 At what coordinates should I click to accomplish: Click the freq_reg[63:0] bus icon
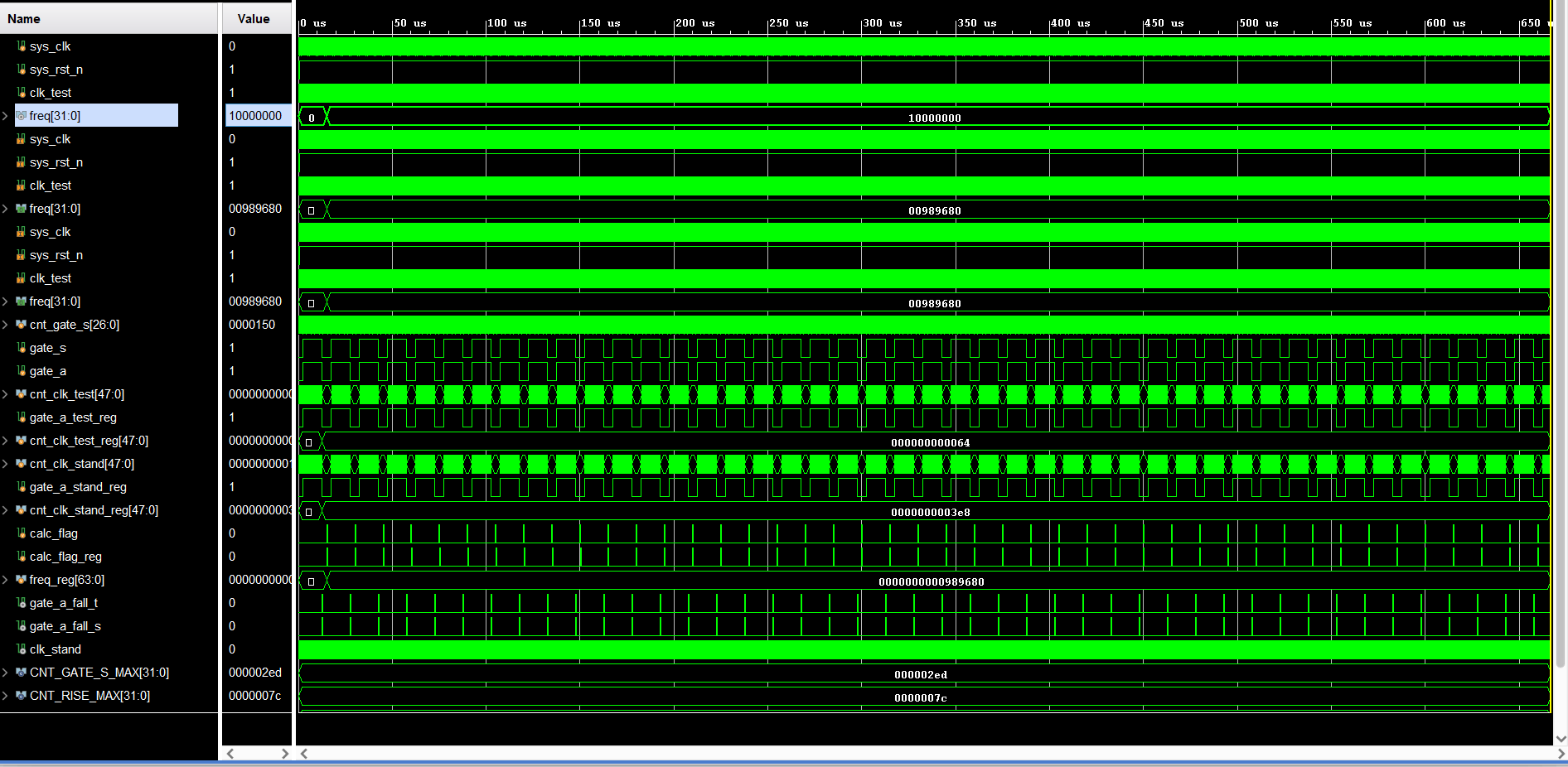pos(22,580)
